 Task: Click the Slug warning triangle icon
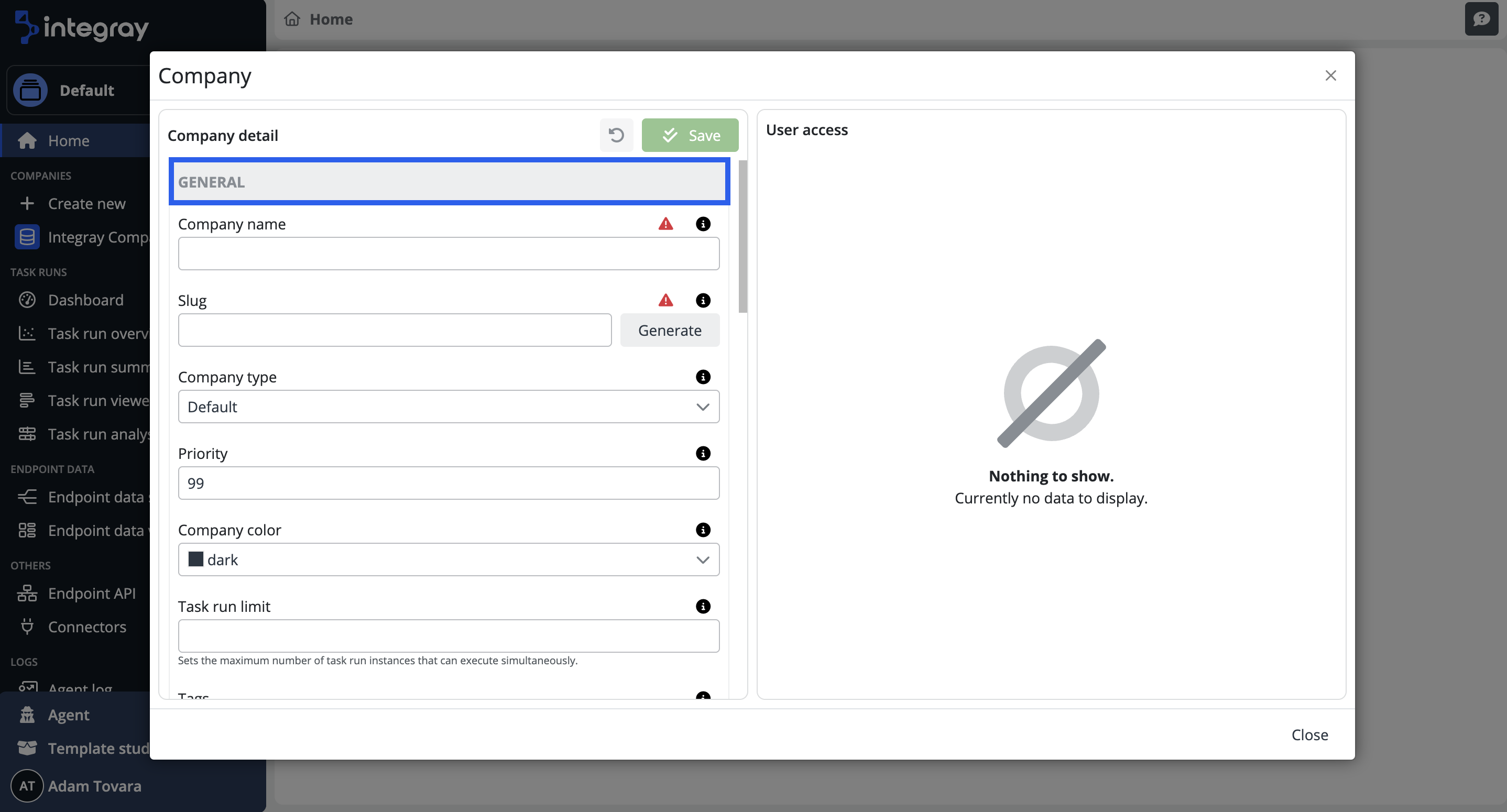[665, 301]
